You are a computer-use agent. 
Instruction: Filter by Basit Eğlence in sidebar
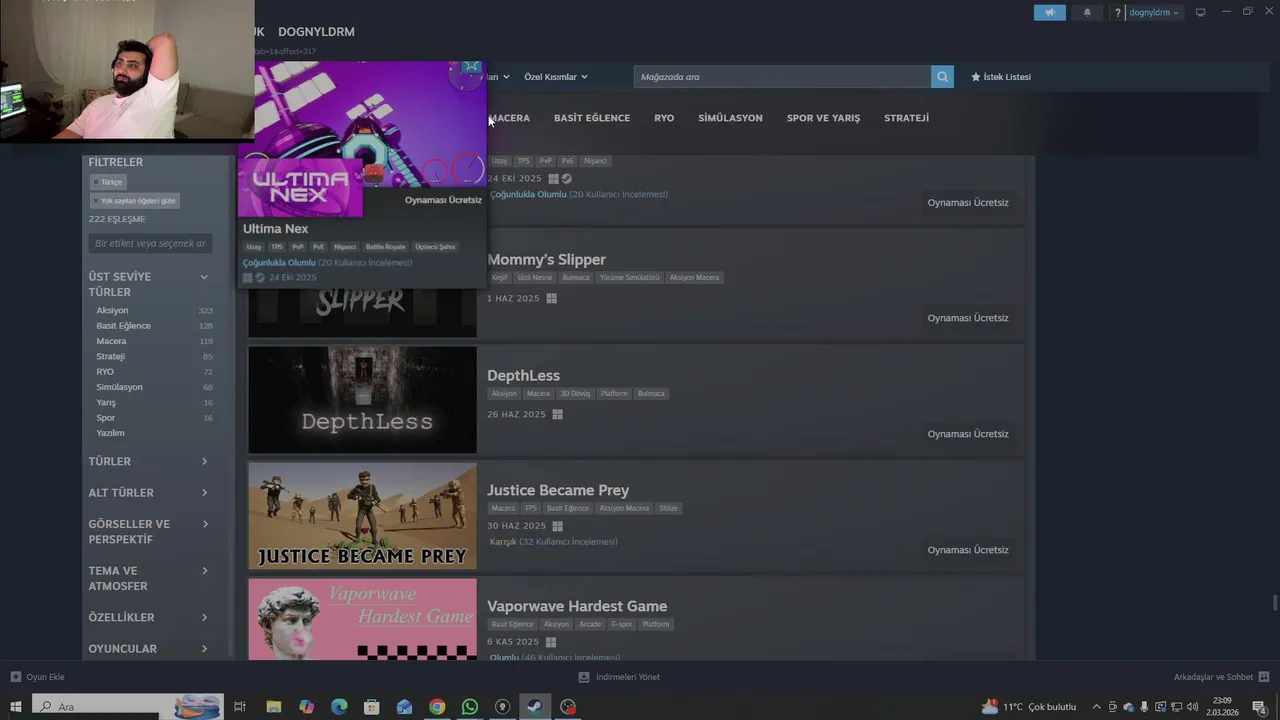click(123, 326)
